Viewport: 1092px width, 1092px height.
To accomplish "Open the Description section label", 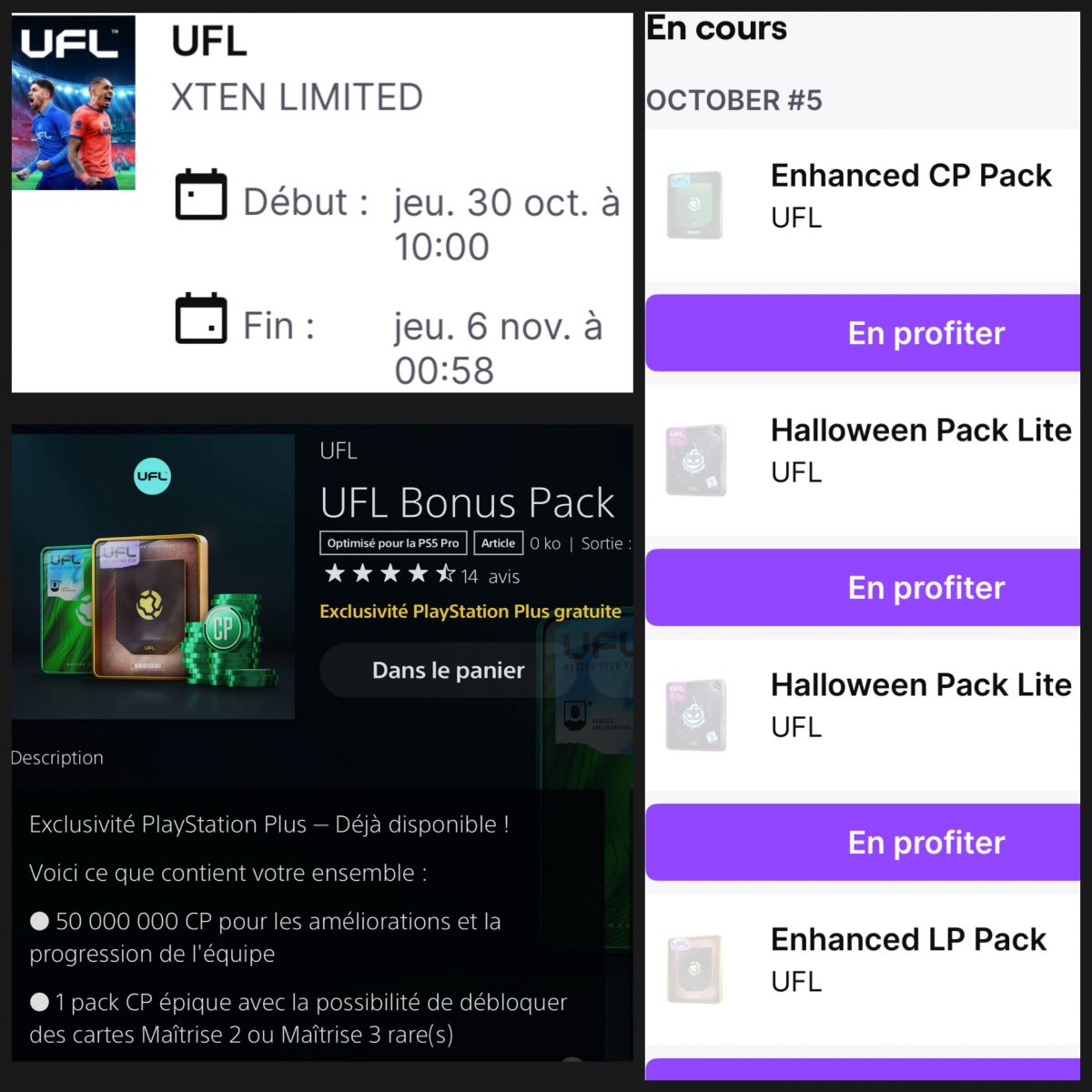I will click(x=56, y=758).
